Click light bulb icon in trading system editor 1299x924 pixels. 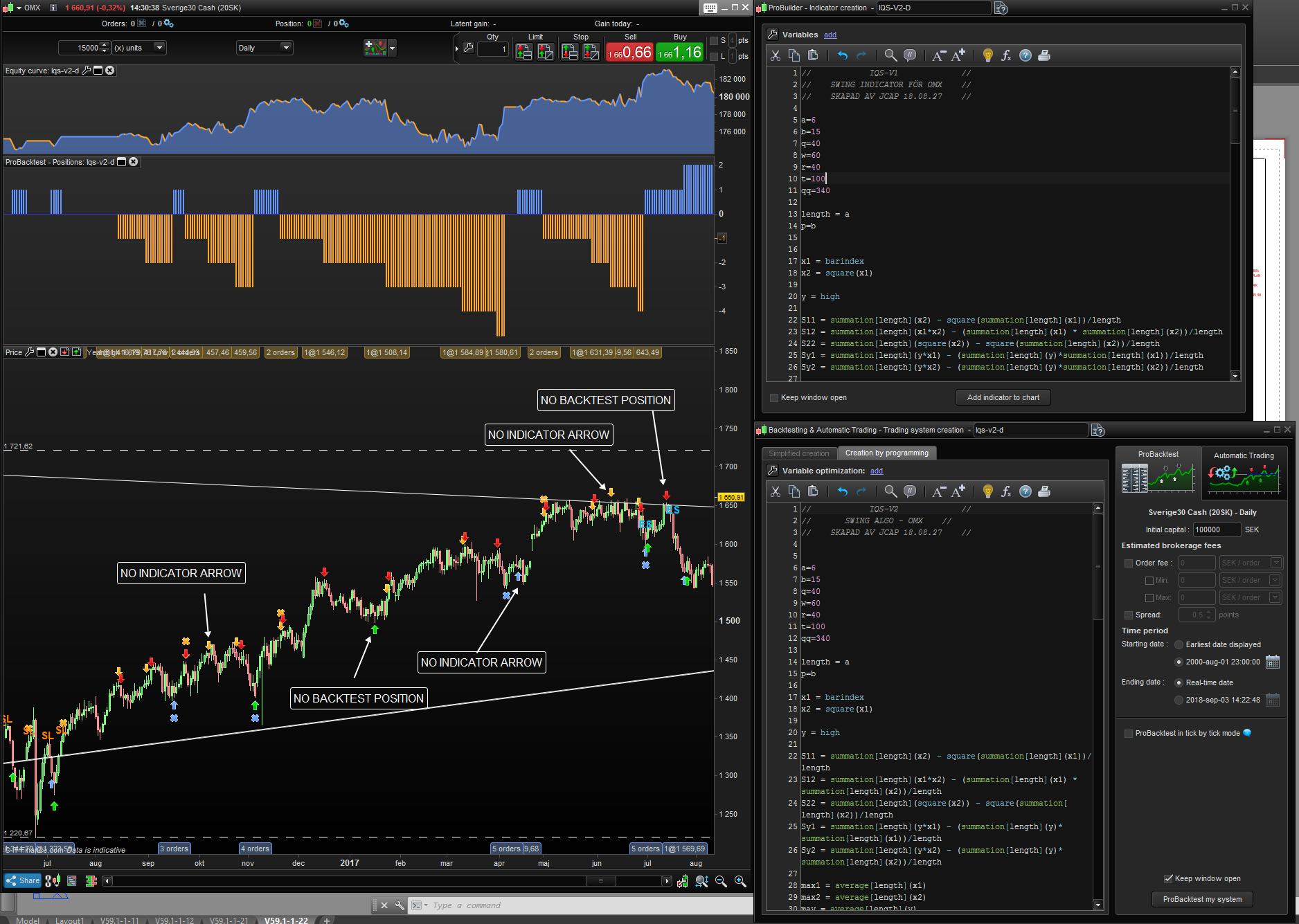988,491
